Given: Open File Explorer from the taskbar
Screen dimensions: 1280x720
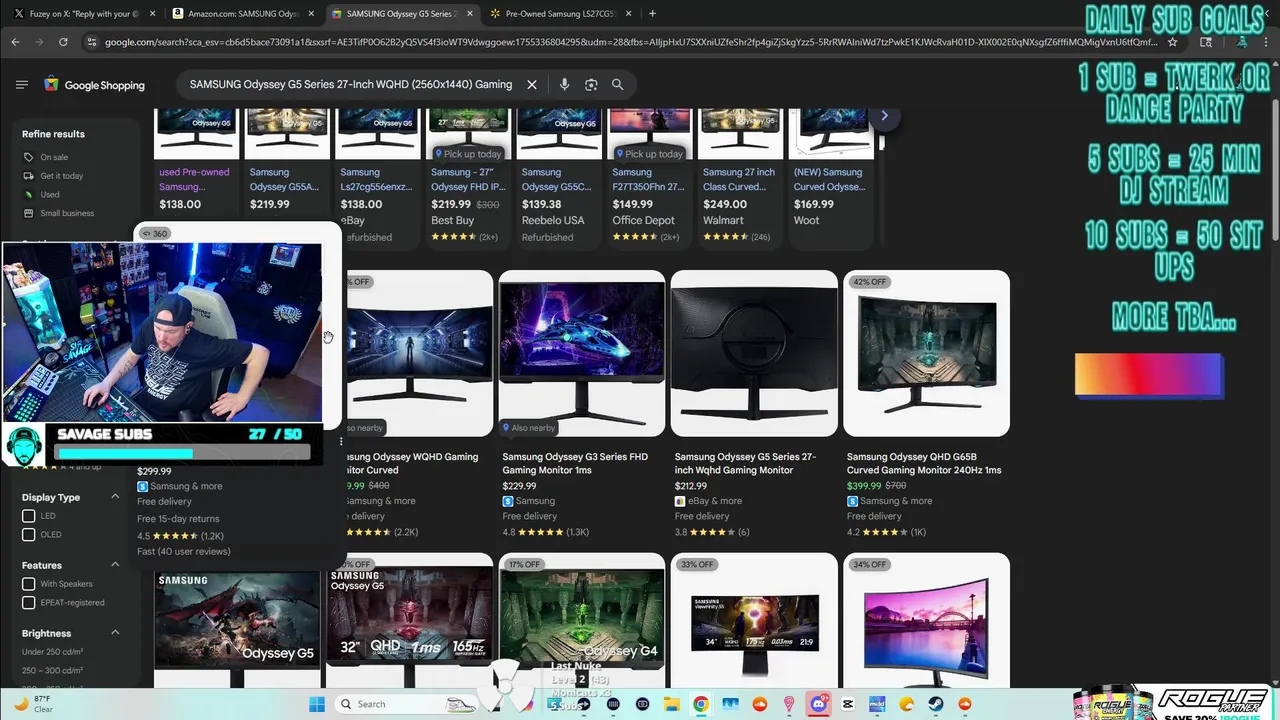Looking at the screenshot, I should (672, 704).
